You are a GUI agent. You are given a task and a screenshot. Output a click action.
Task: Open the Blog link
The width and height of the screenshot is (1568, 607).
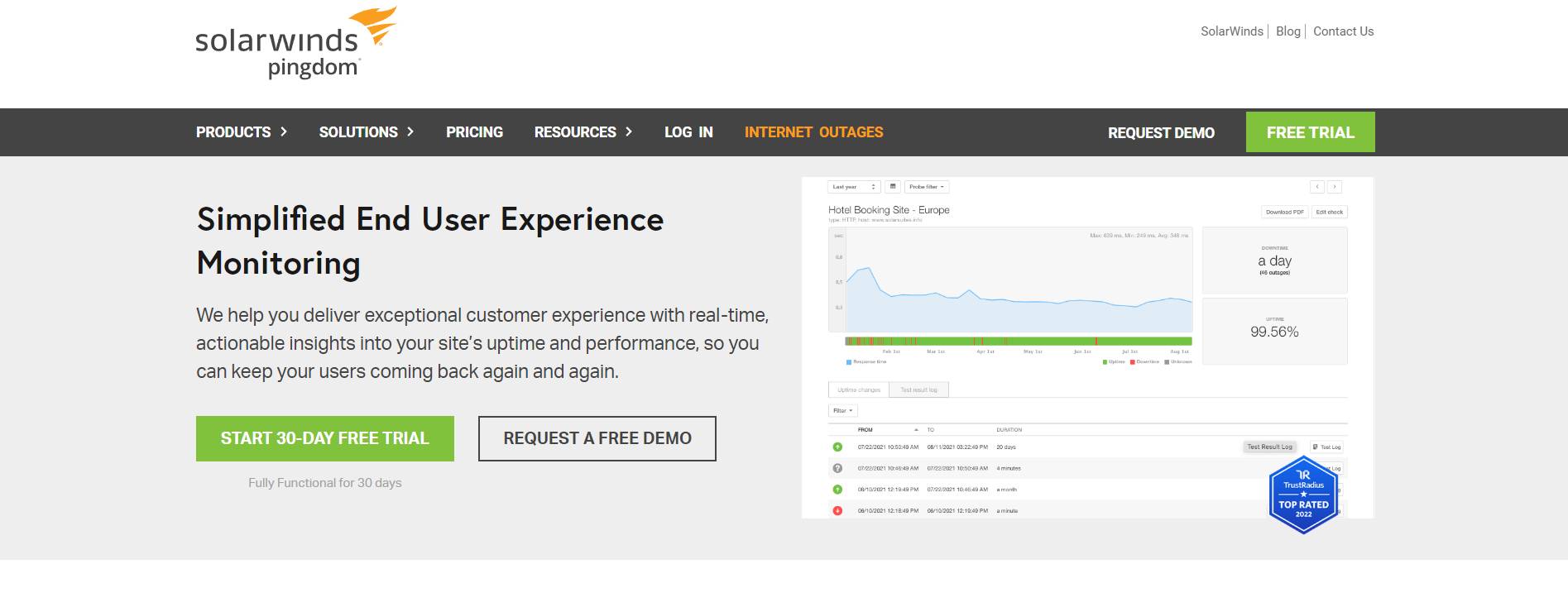pyautogui.click(x=1288, y=31)
